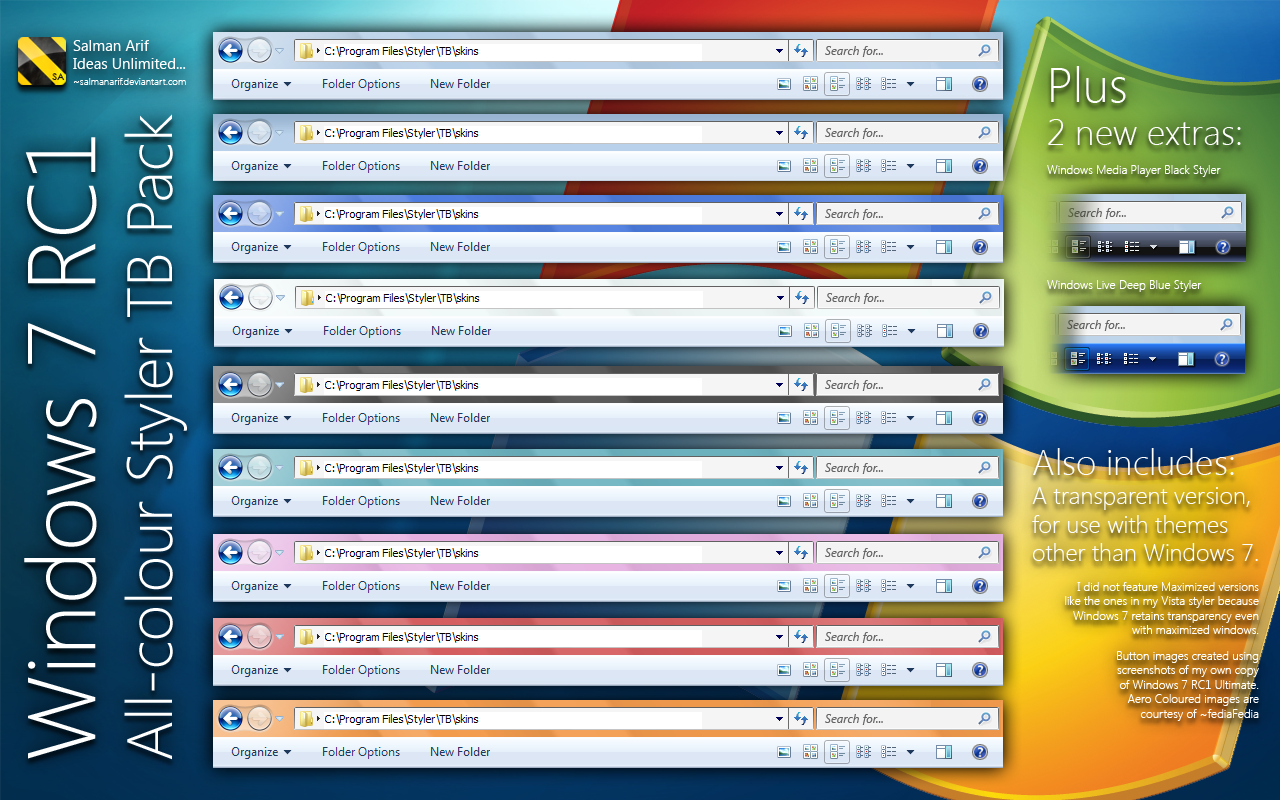Open Help via the question mark icon
The height and width of the screenshot is (800, 1280).
tap(979, 84)
